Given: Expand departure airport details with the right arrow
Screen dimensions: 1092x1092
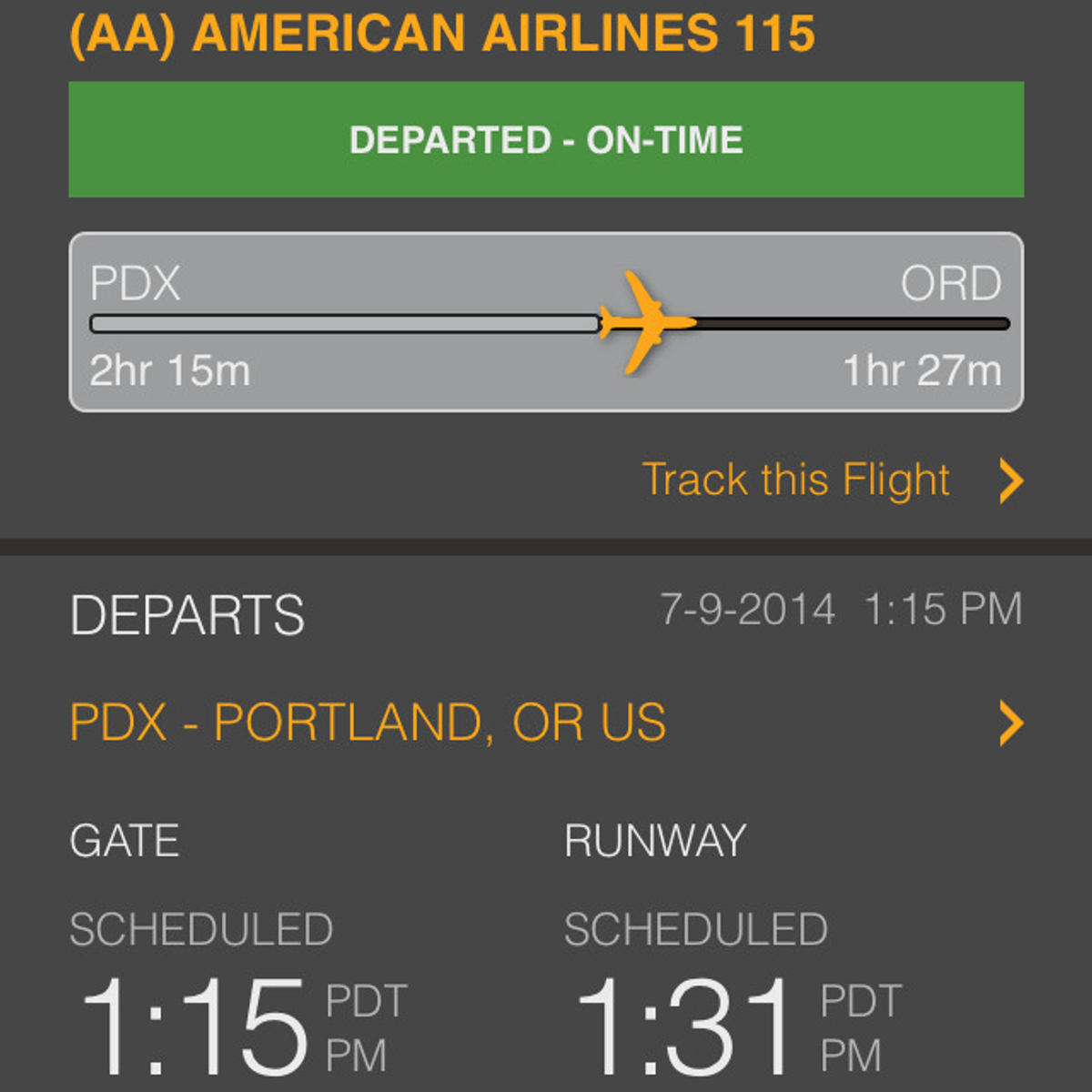Looking at the screenshot, I should click(x=1010, y=723).
